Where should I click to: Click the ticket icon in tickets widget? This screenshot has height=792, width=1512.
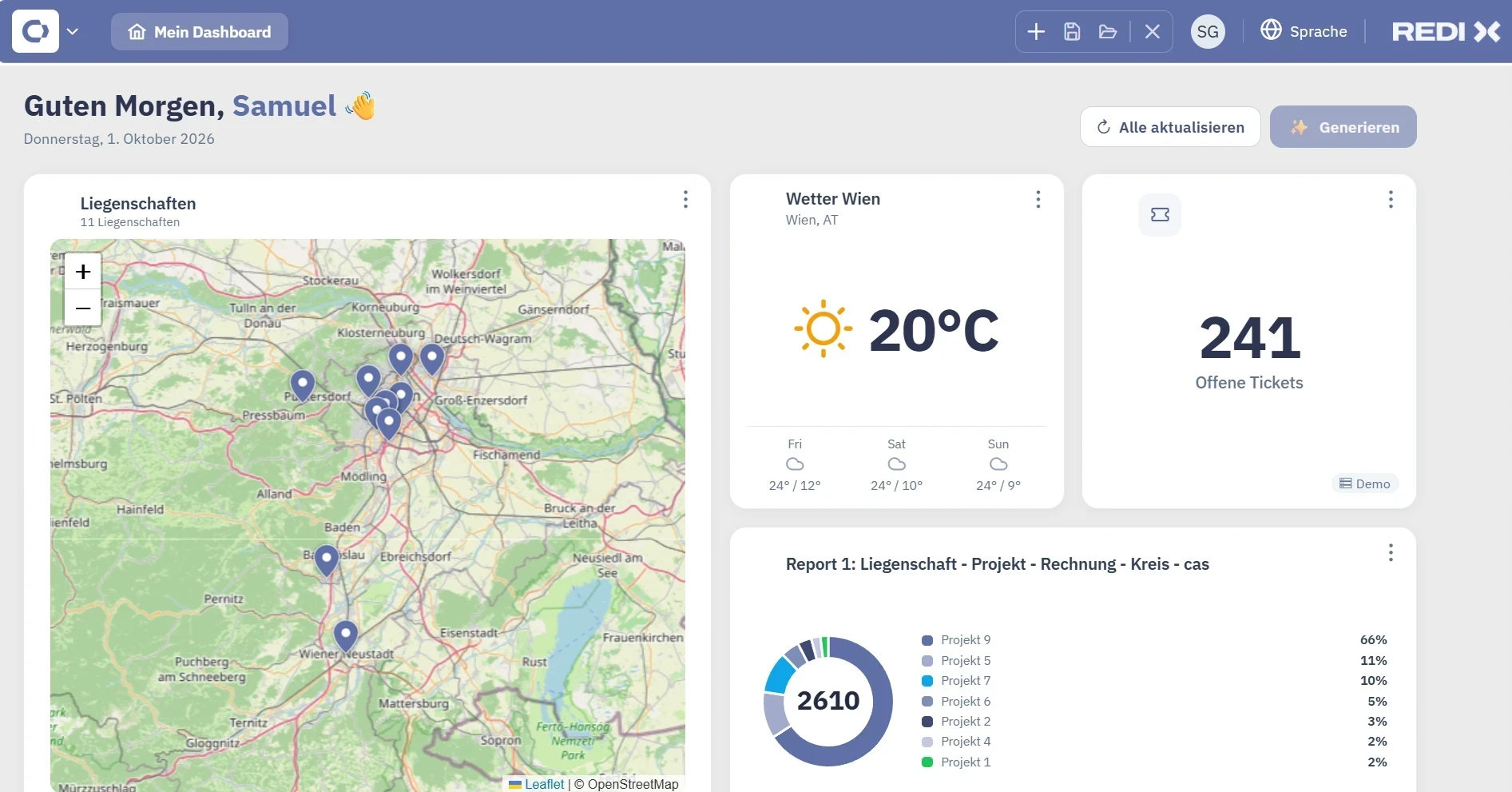(x=1160, y=214)
